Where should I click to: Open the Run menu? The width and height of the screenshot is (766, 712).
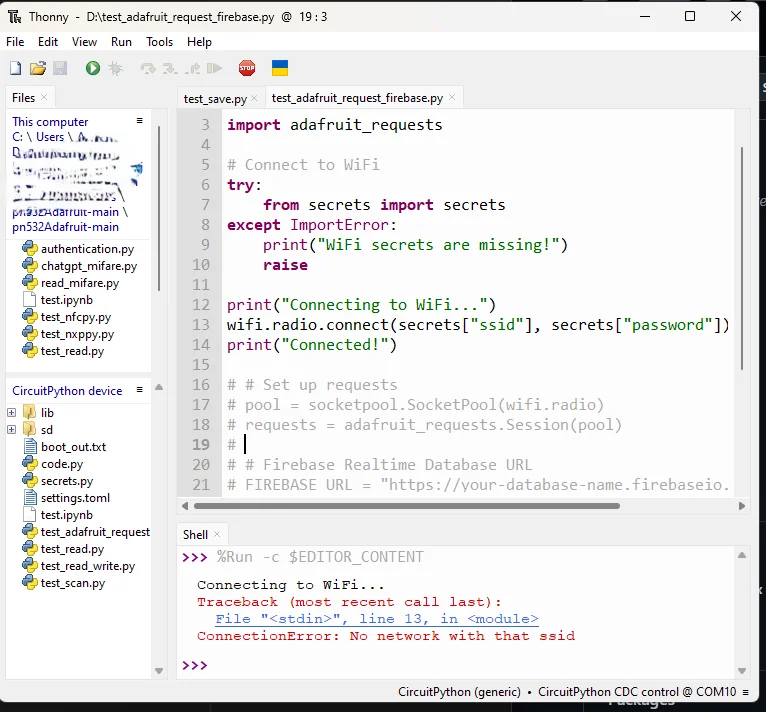[x=121, y=42]
